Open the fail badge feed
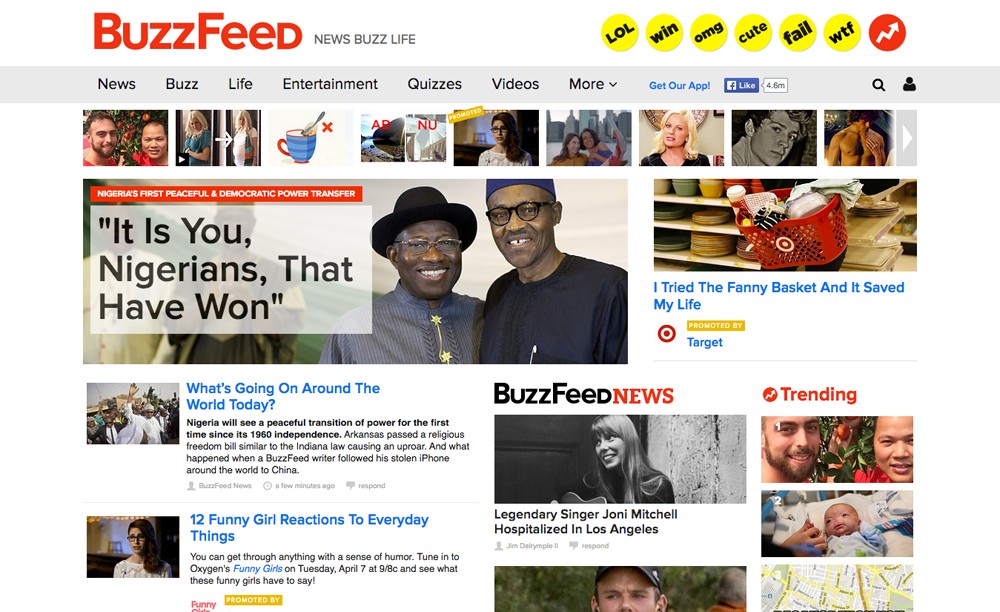The width and height of the screenshot is (1000, 612). click(798, 33)
